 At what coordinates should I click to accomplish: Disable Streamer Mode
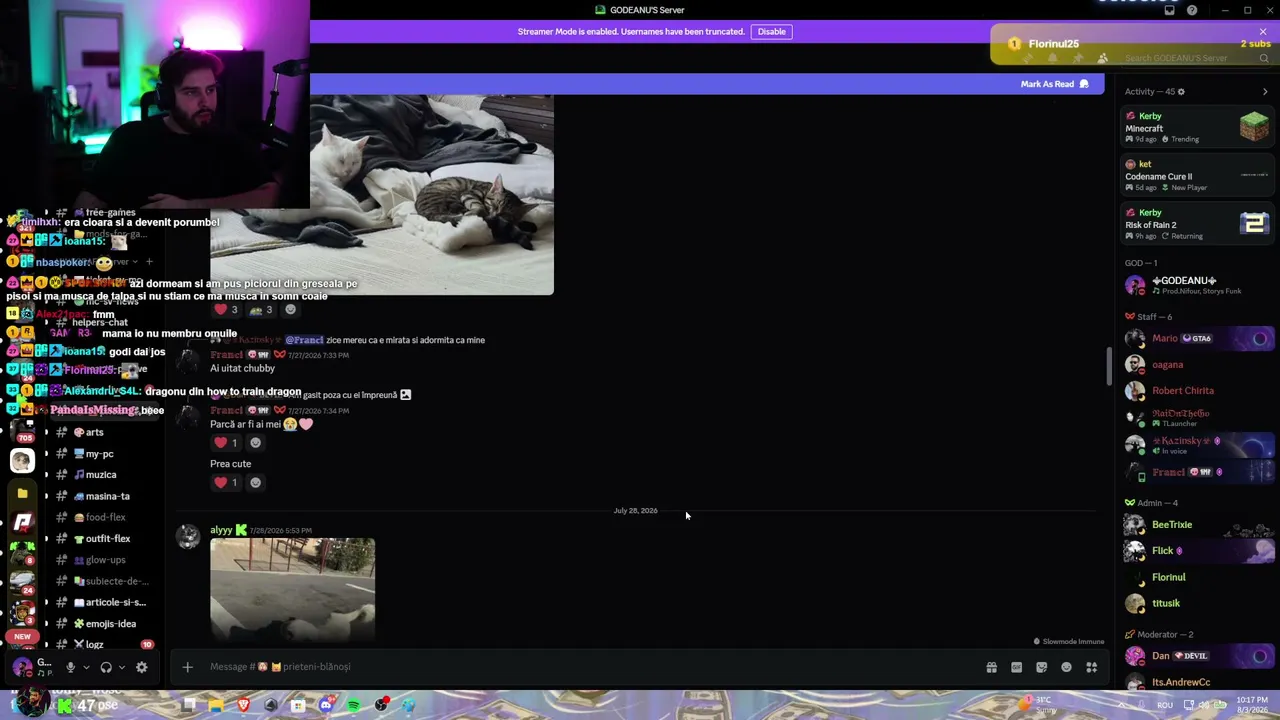point(771,32)
